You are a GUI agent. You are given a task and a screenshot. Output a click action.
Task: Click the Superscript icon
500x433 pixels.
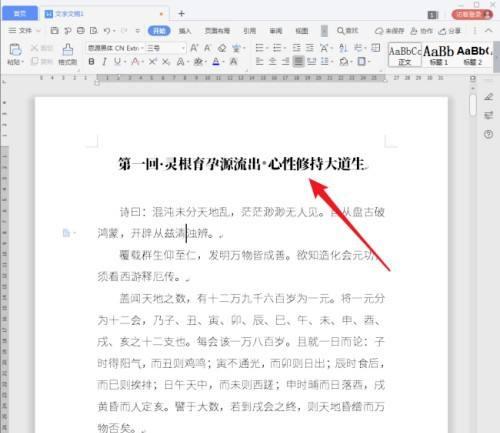click(153, 62)
